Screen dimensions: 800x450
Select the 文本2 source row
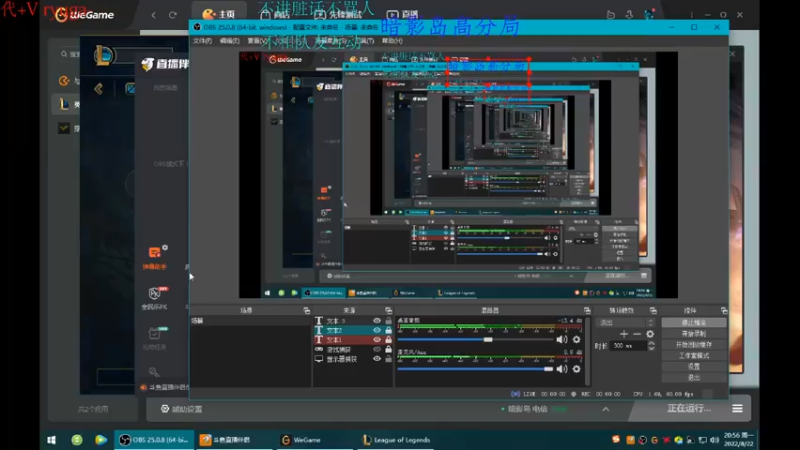[353, 330]
